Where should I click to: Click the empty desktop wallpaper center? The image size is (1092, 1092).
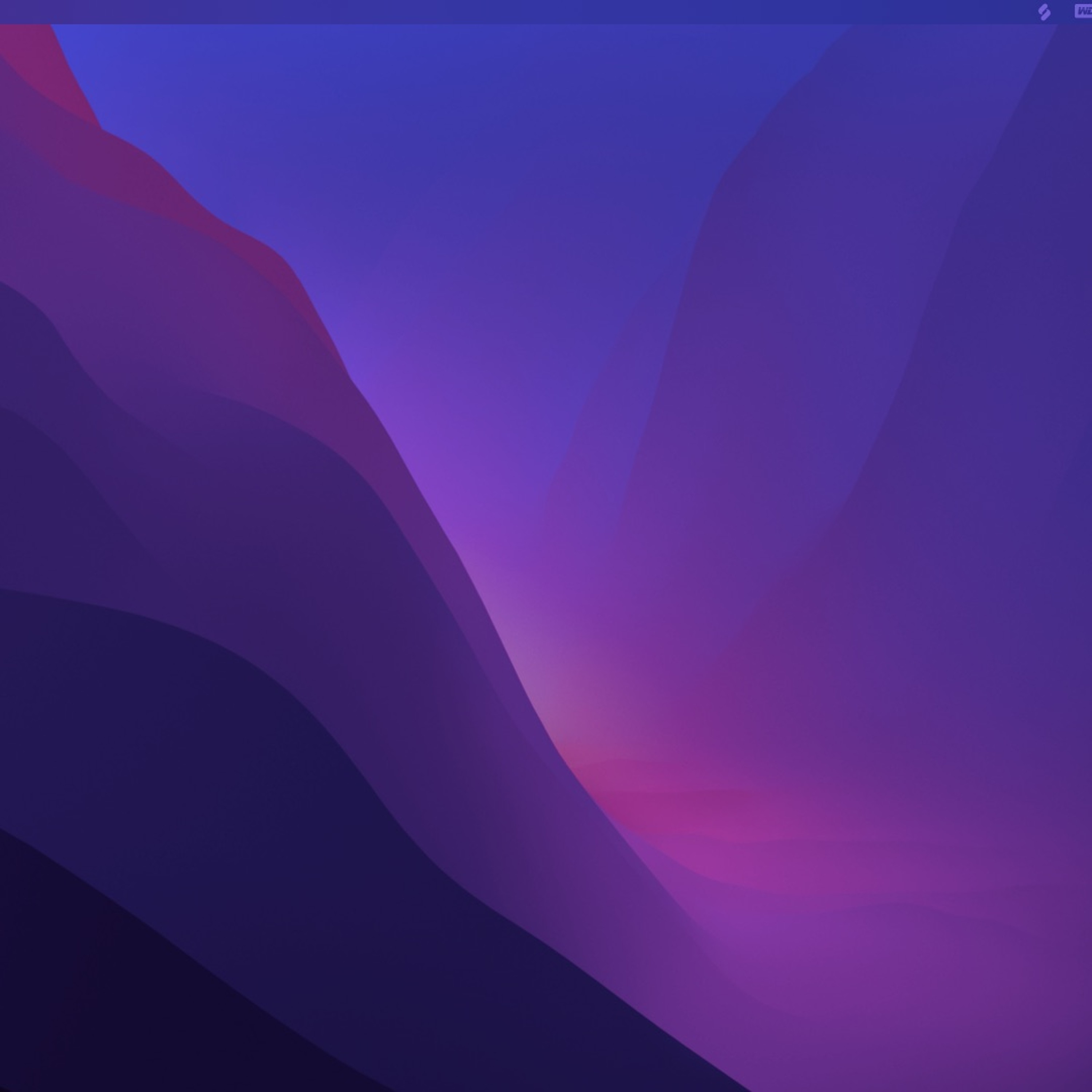pos(546,546)
